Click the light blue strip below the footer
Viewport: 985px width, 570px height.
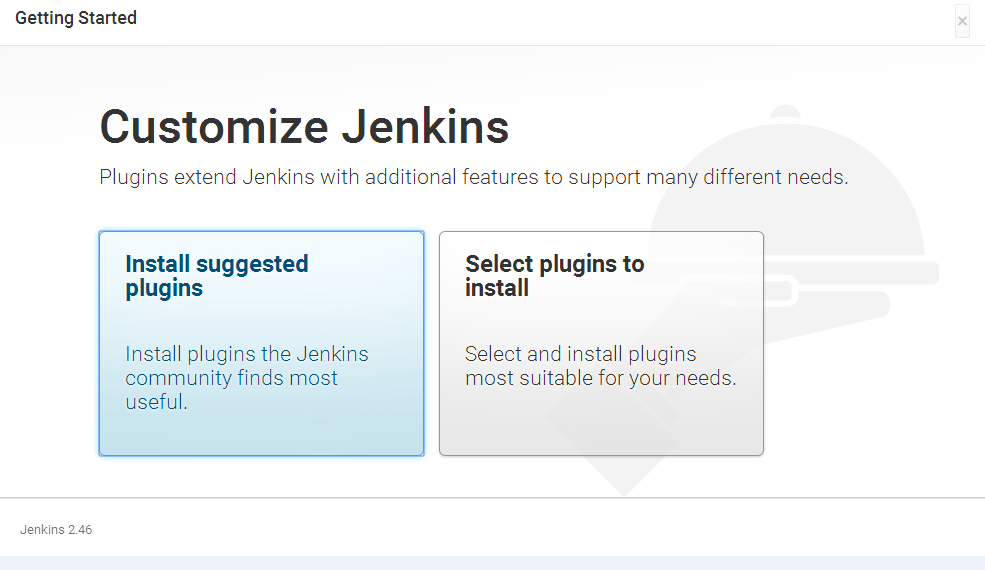[492, 563]
